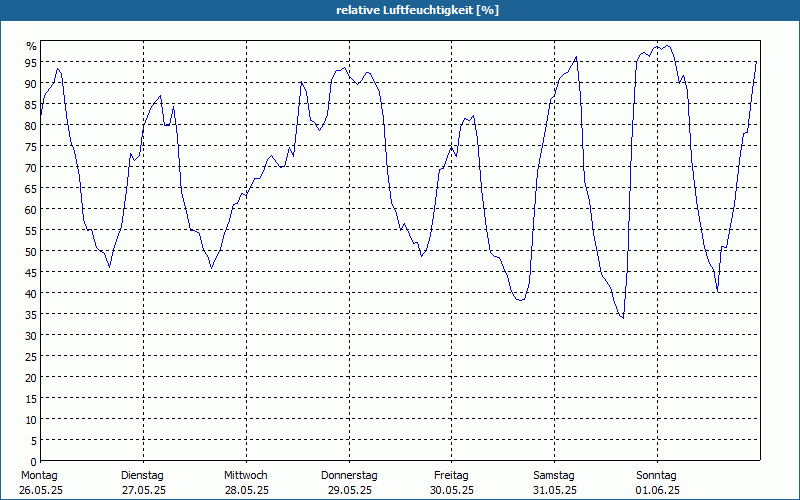Click the y-axis value '50'
The image size is (800, 500).
pyautogui.click(x=31, y=252)
